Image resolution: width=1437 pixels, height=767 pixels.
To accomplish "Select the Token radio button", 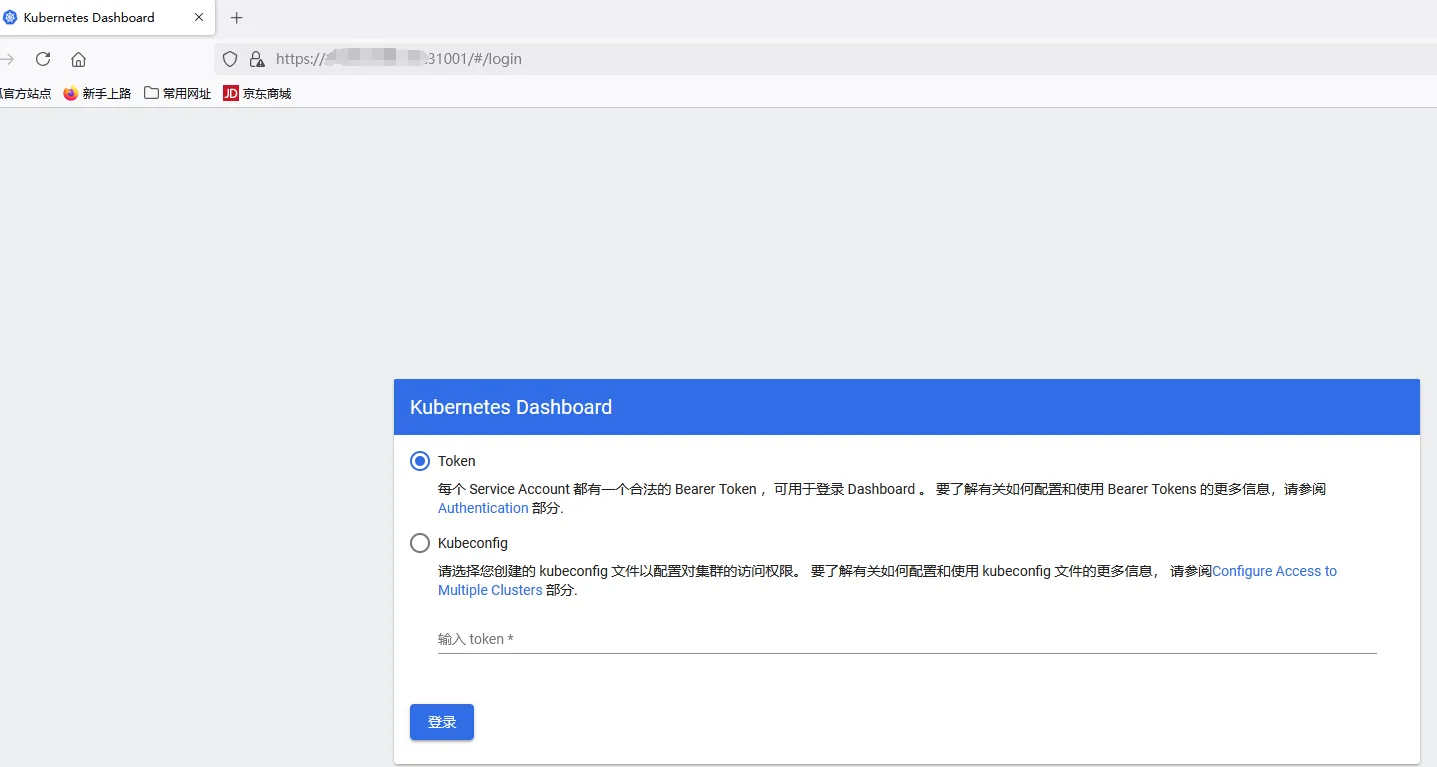I will [420, 461].
